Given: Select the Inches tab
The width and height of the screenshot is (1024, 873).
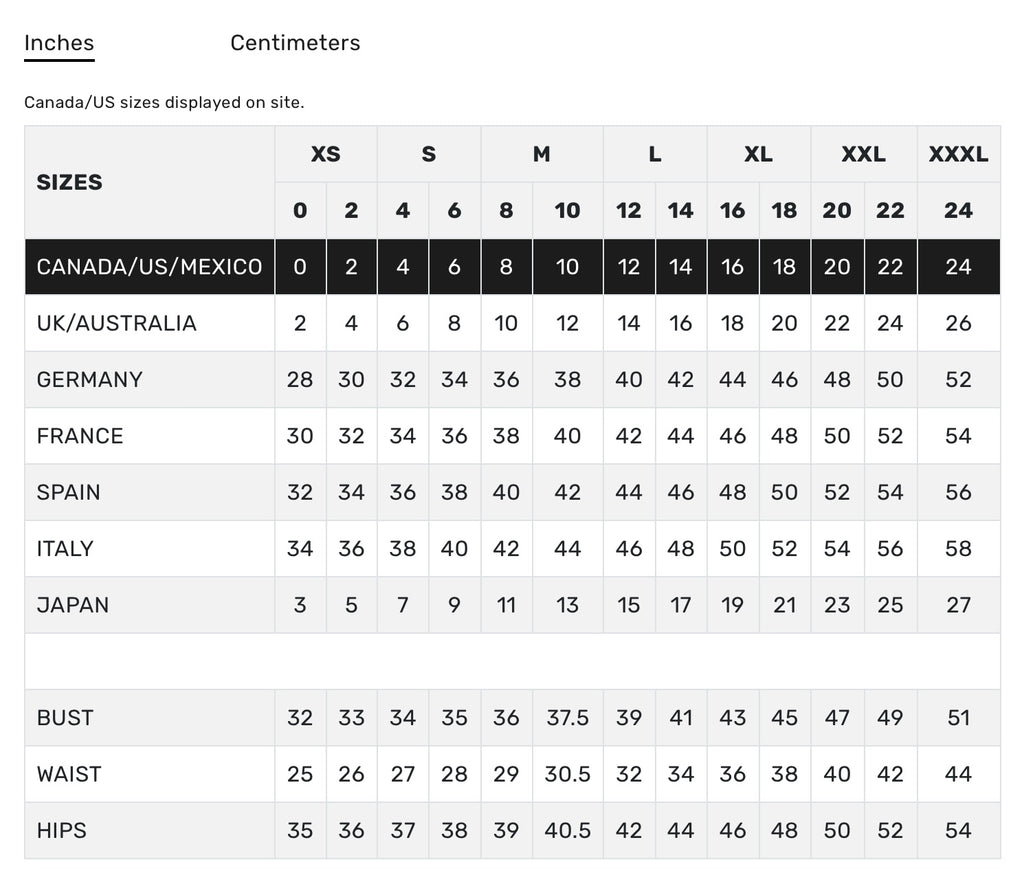Looking at the screenshot, I should tap(59, 43).
